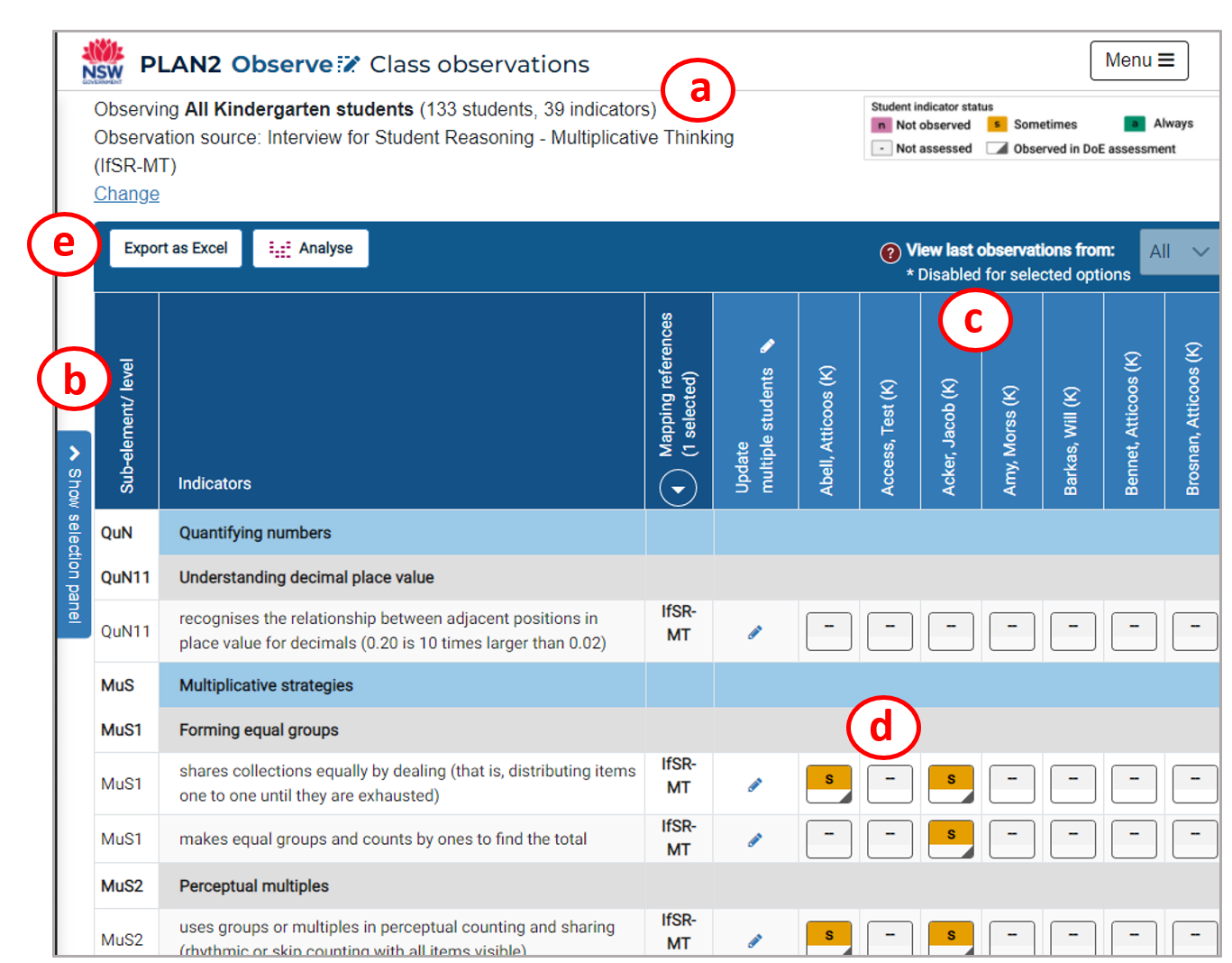Toggle Abell status in QuN11 decimals row

(829, 631)
